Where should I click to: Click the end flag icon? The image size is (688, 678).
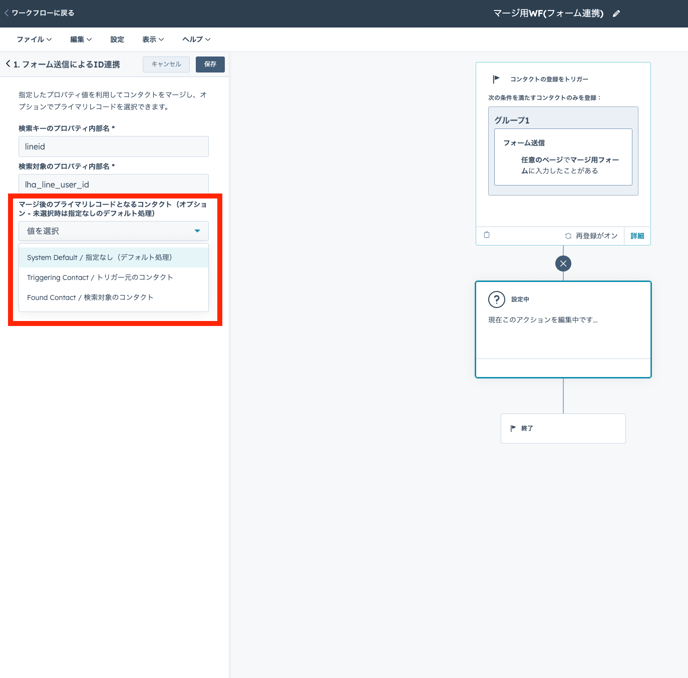(513, 428)
